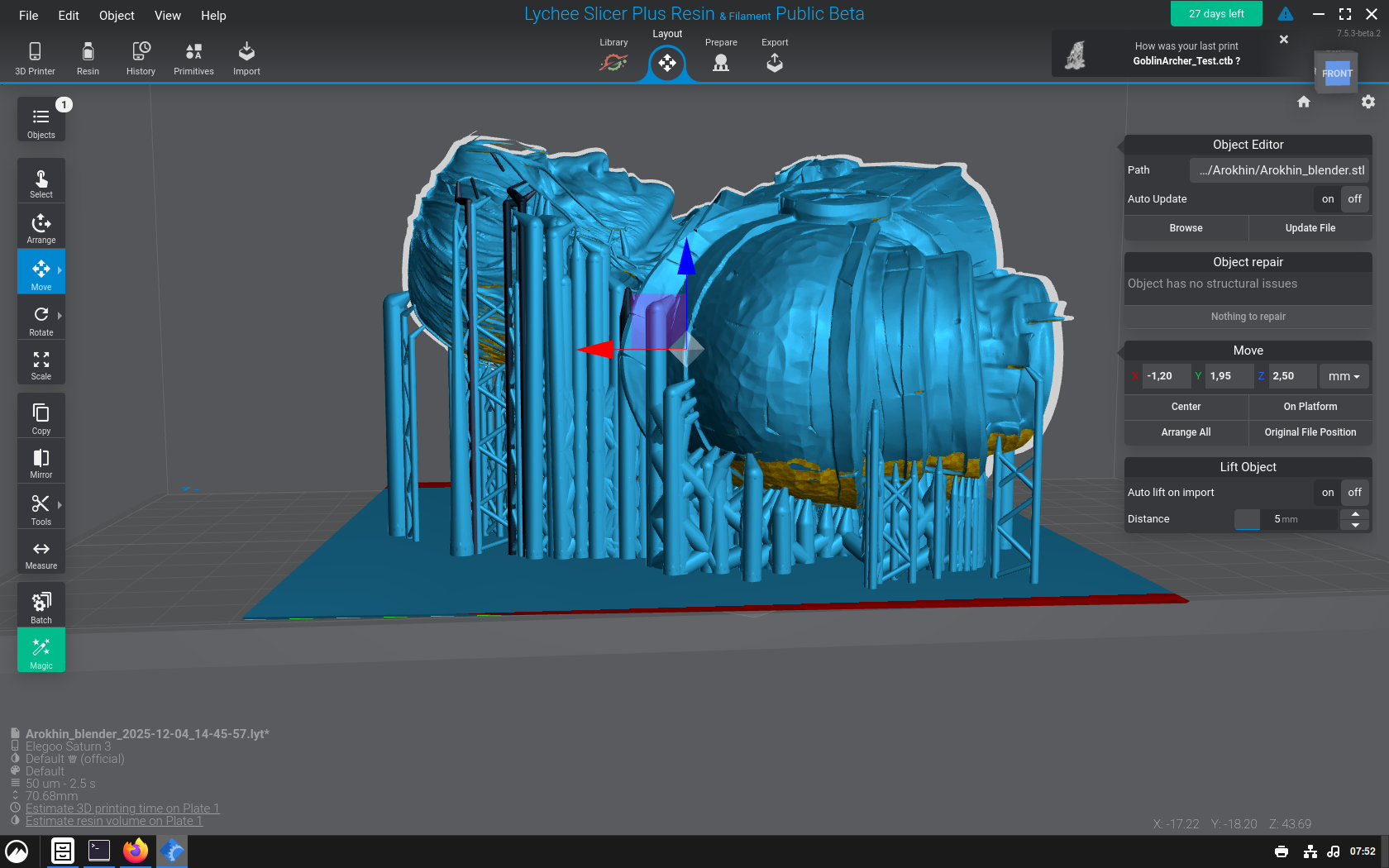This screenshot has height=868, width=1389.
Task: Open the terminal from the taskbar
Action: (x=99, y=851)
